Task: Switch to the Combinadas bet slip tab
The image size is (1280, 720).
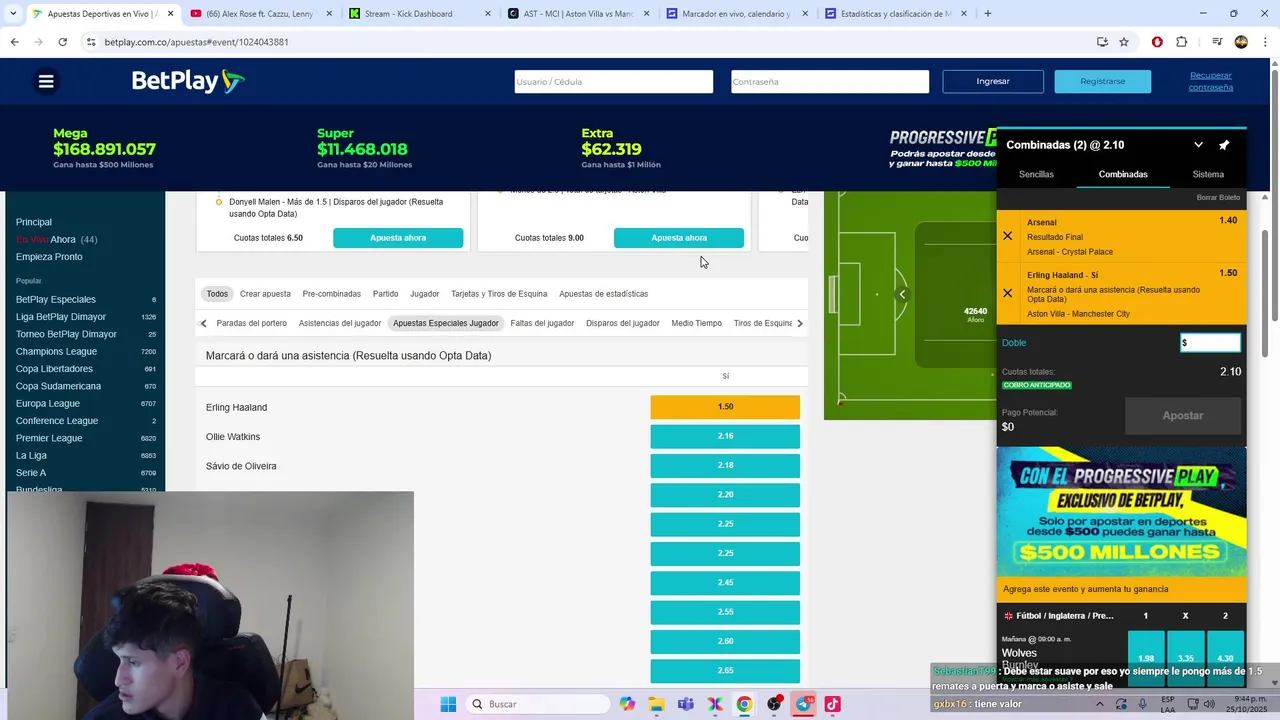Action: (1123, 174)
